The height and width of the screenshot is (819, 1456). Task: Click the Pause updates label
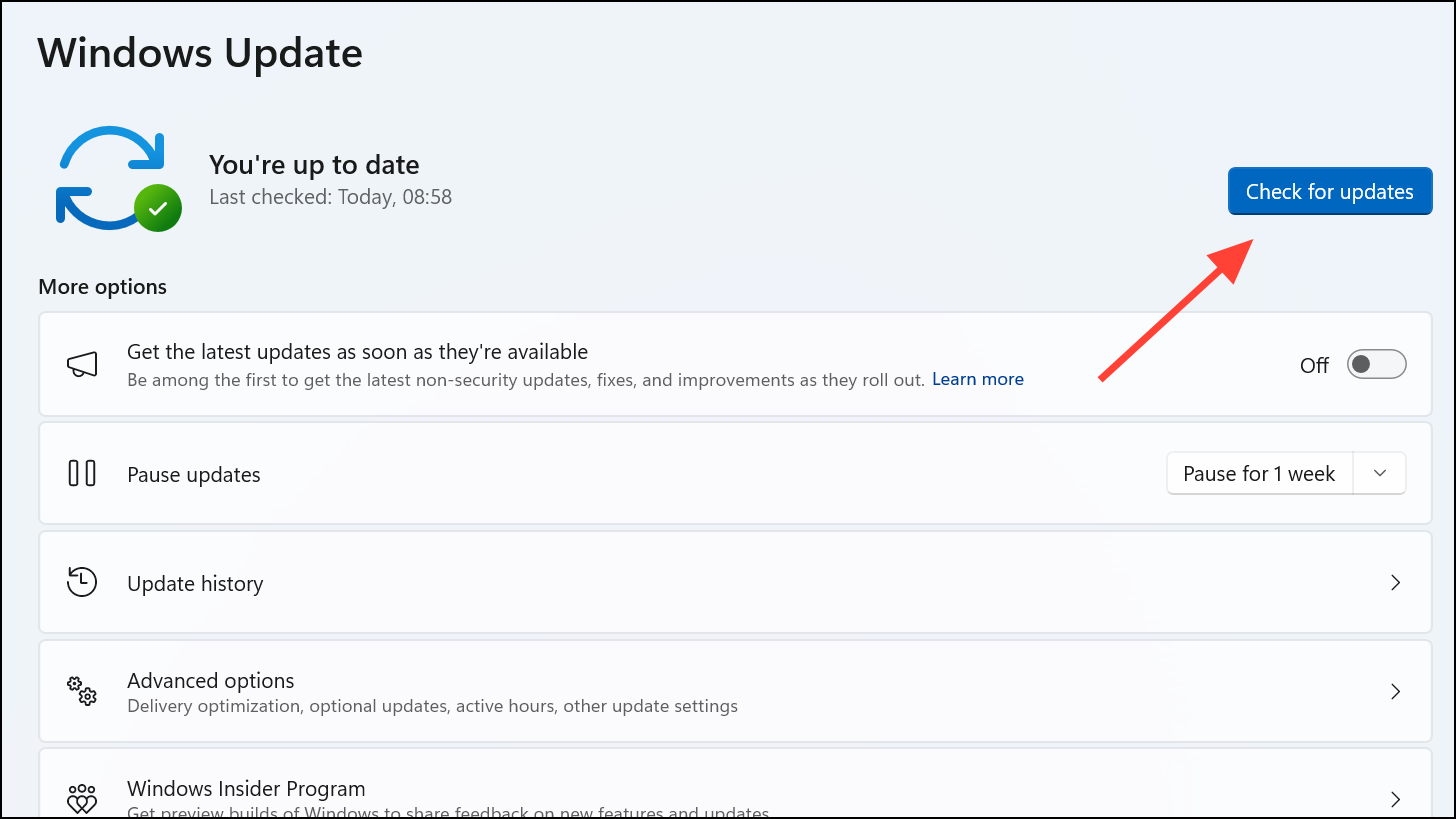point(194,475)
